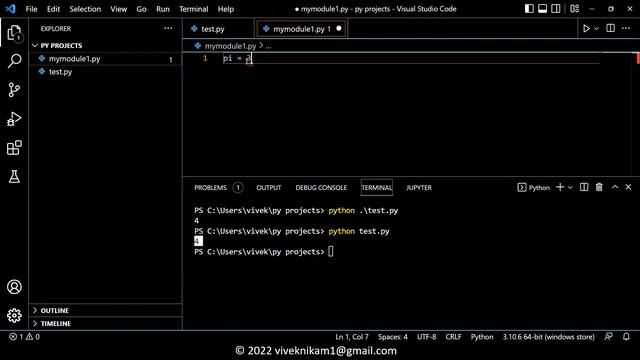Kill terminal with trash icon
The image size is (640, 360).
(599, 187)
